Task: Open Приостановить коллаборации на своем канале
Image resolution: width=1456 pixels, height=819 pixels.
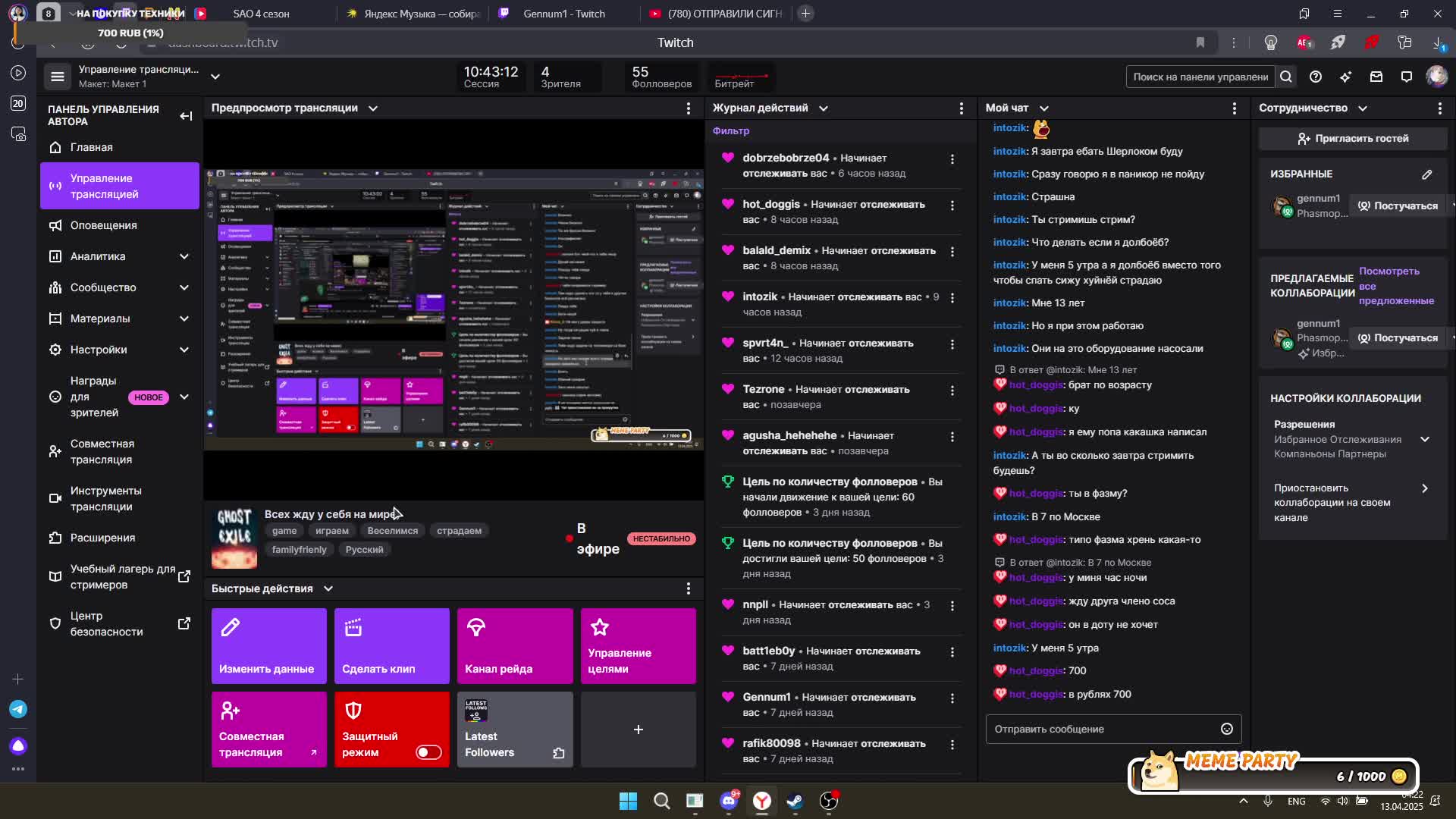Action: click(x=1352, y=503)
